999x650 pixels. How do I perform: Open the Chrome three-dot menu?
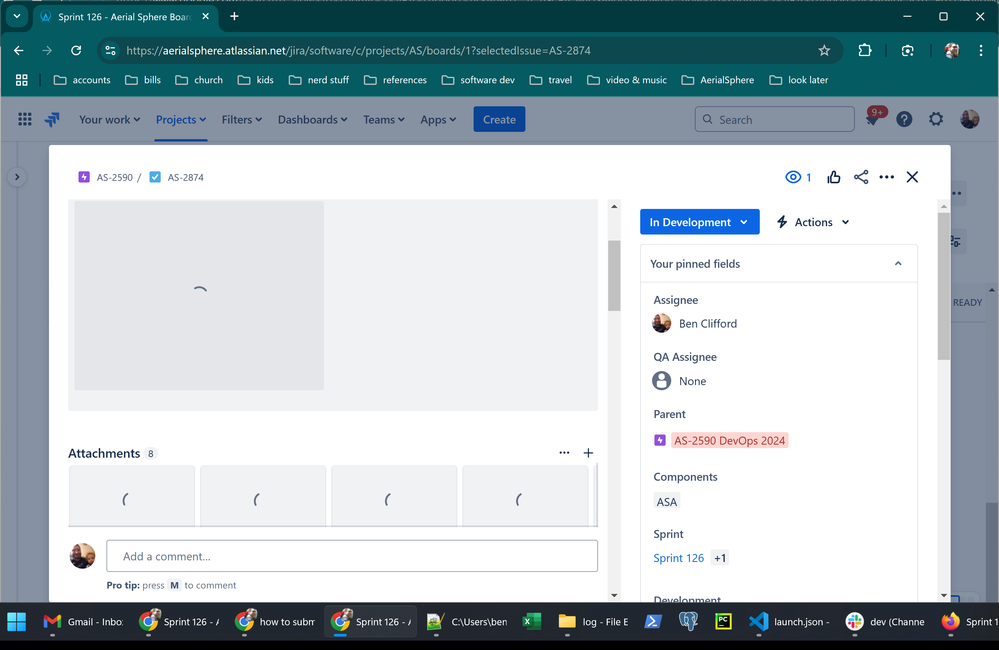(x=981, y=50)
